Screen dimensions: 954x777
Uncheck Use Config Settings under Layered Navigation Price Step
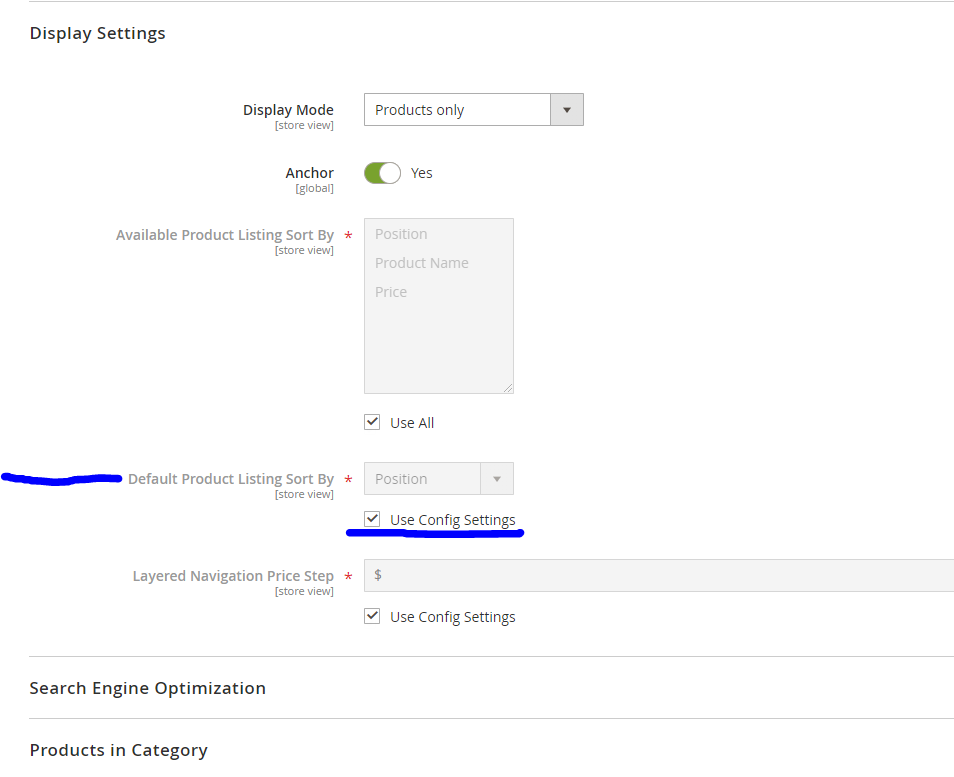pos(372,616)
